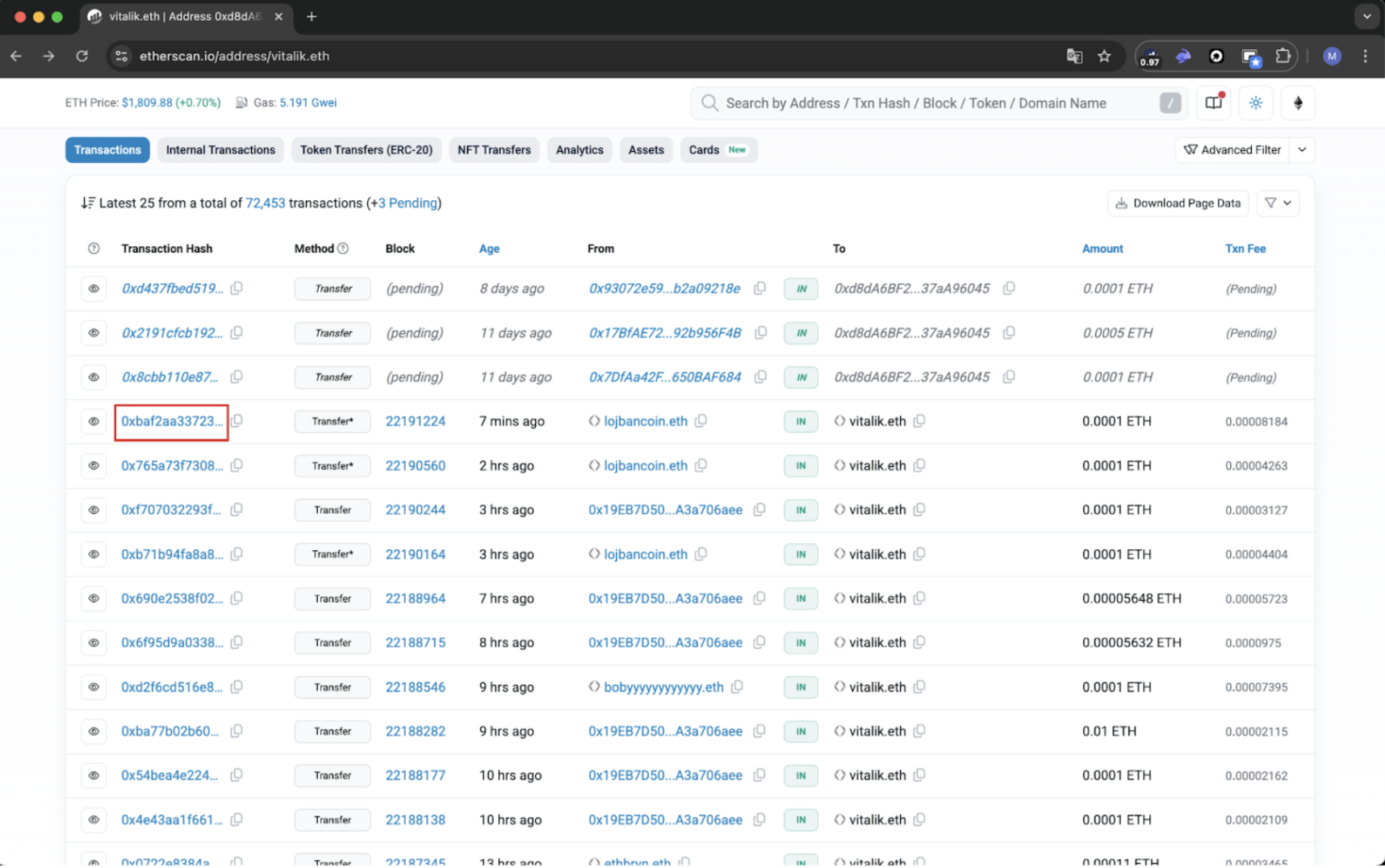Copy recipient address in 0xd437fbed519 row
The image size is (1385, 868).
pos(1009,288)
